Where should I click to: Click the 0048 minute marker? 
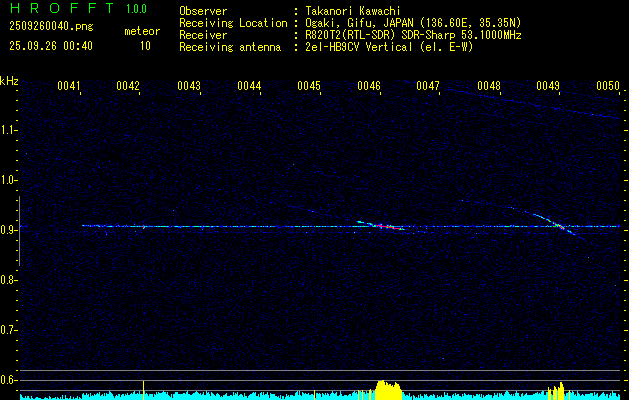489,86
